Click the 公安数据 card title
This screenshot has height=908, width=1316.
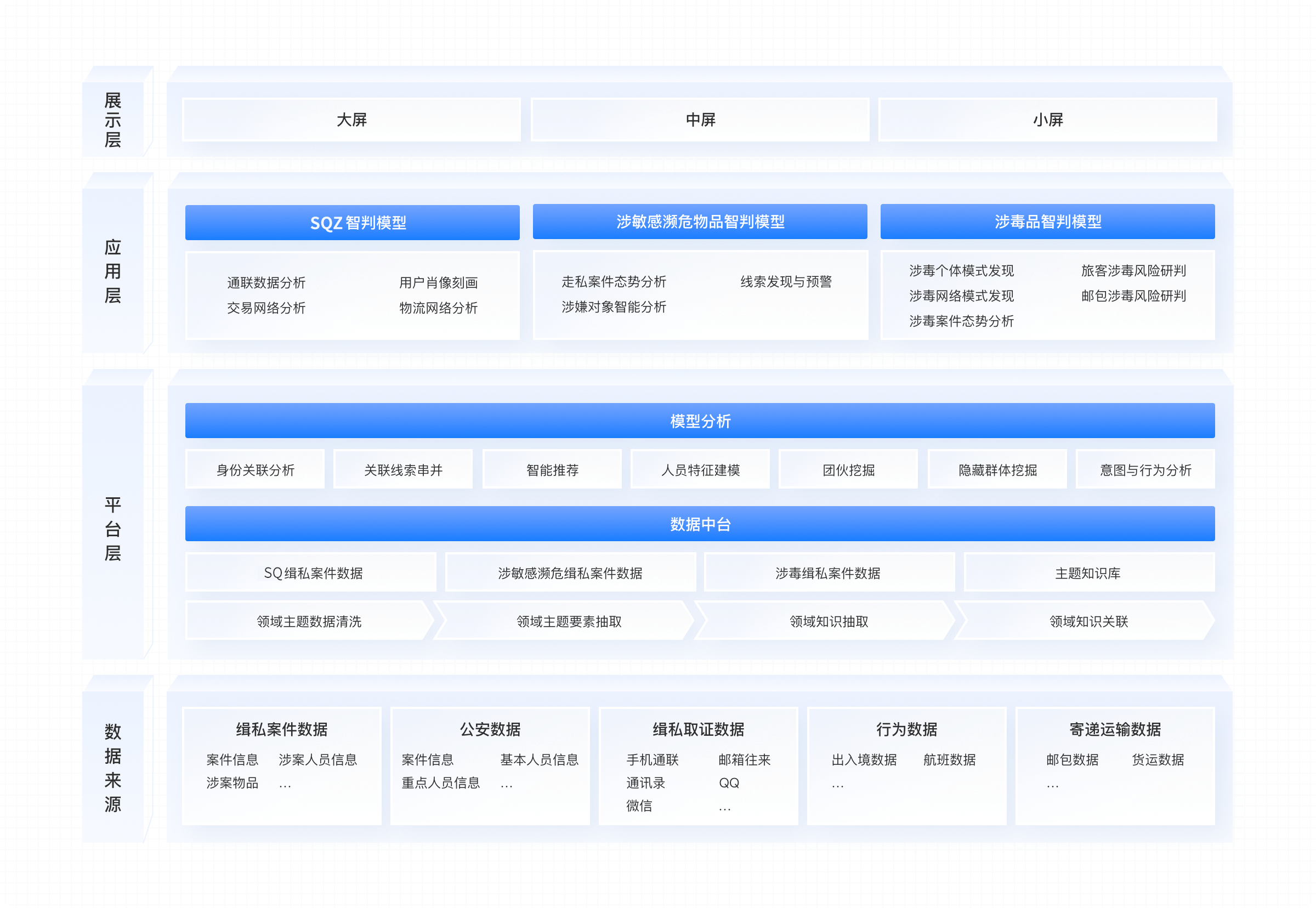click(490, 729)
